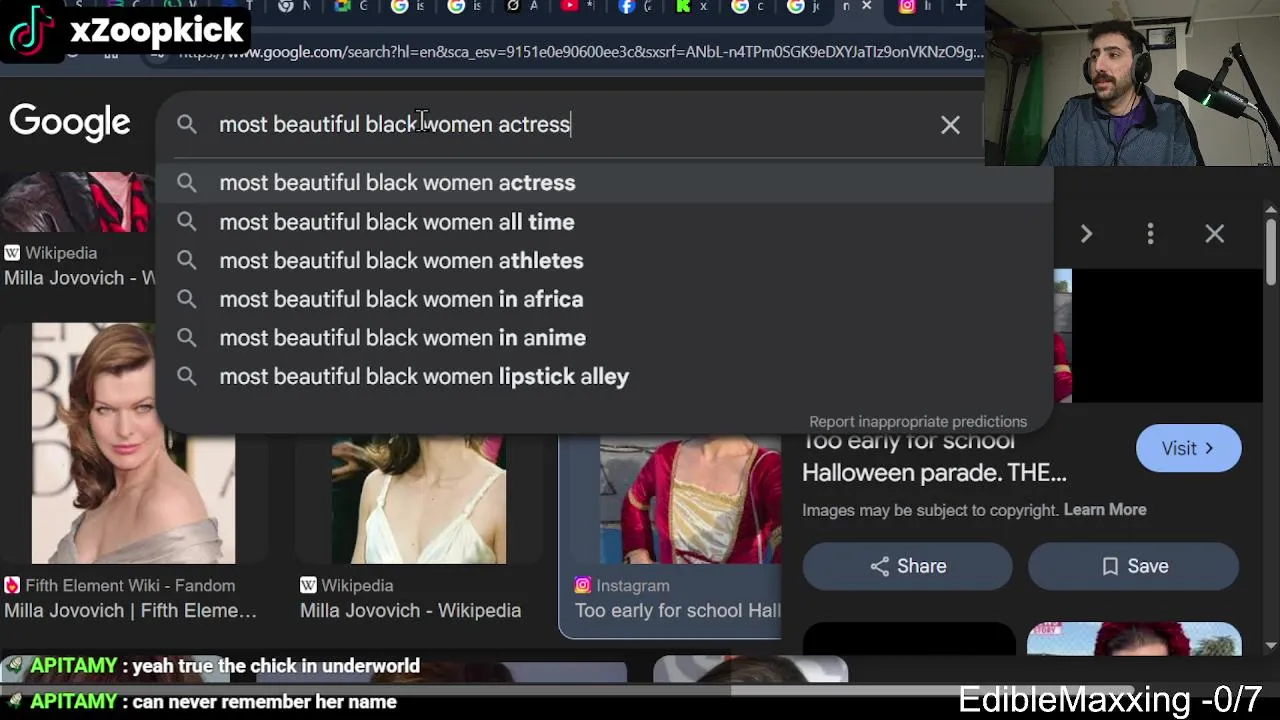Choose suggestion 'most beautiful black women in africa'

[x=604, y=299]
